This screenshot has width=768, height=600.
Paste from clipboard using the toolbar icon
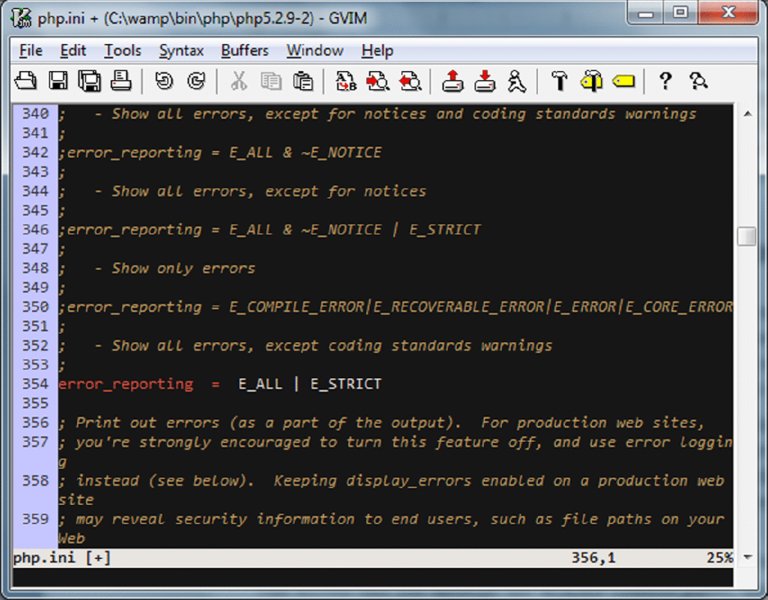click(x=303, y=81)
